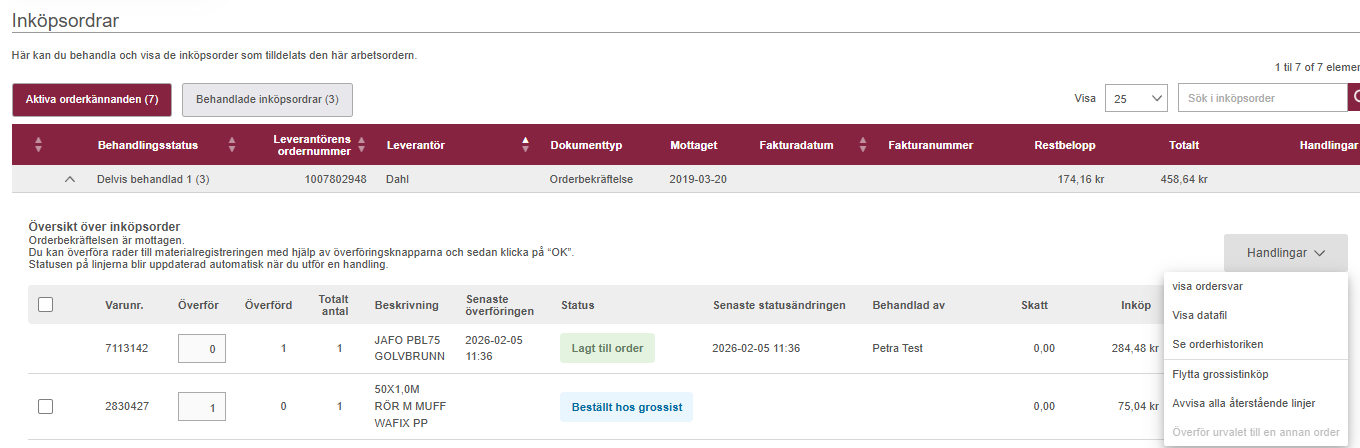Select "Flytta grossistinköp" menu option
The height and width of the screenshot is (448, 1360).
pos(1220,374)
